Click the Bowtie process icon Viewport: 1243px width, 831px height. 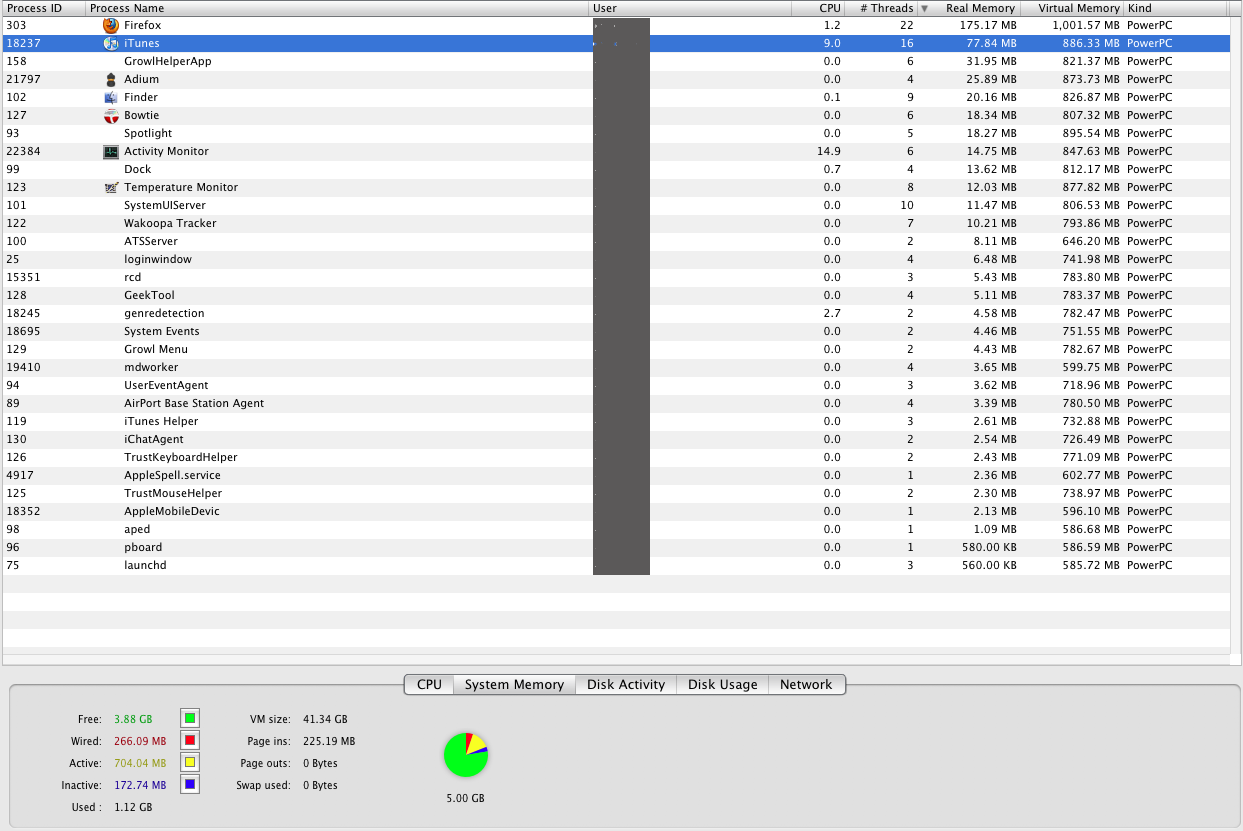pos(111,115)
